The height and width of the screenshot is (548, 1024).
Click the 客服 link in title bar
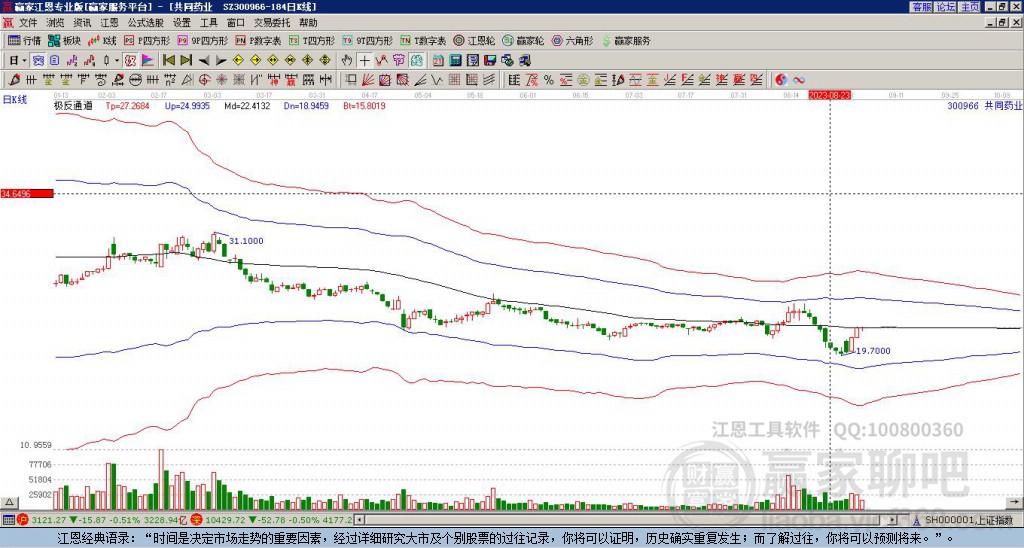[921, 7]
